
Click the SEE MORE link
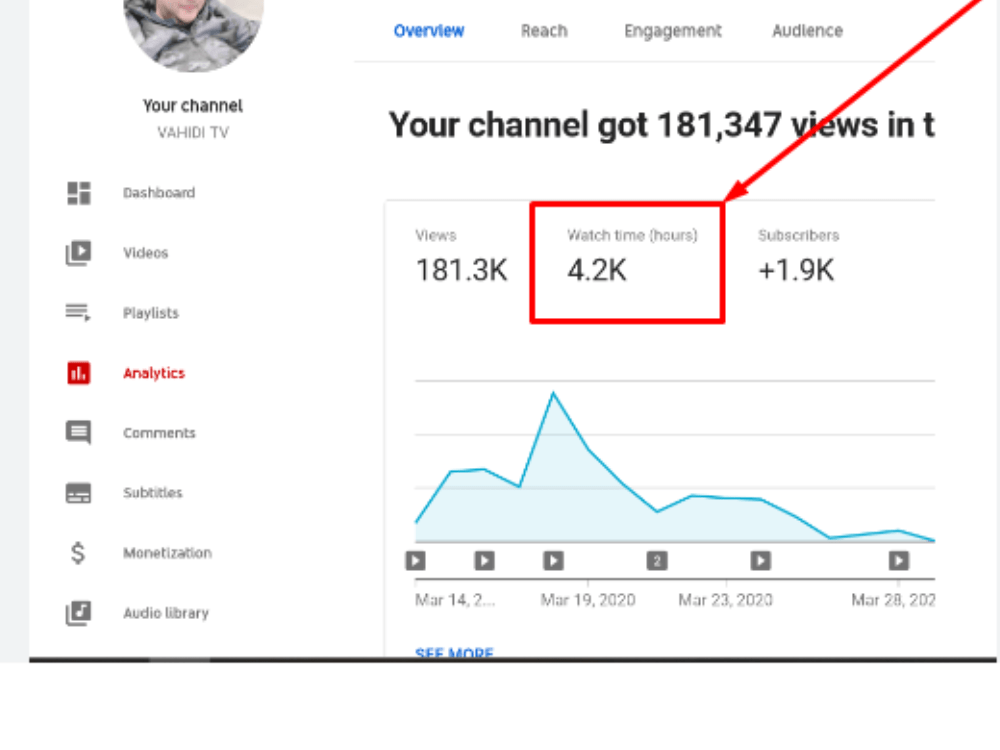click(x=454, y=653)
